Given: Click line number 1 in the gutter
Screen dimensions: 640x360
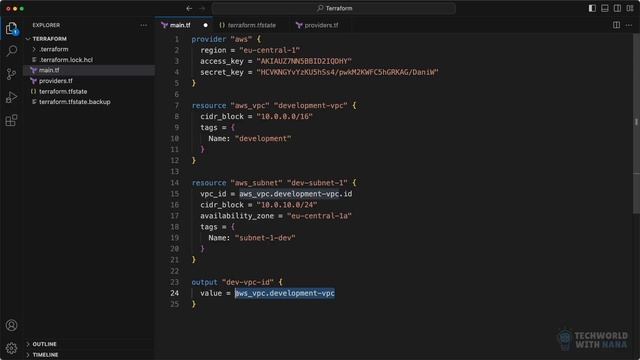Looking at the screenshot, I should point(176,39).
